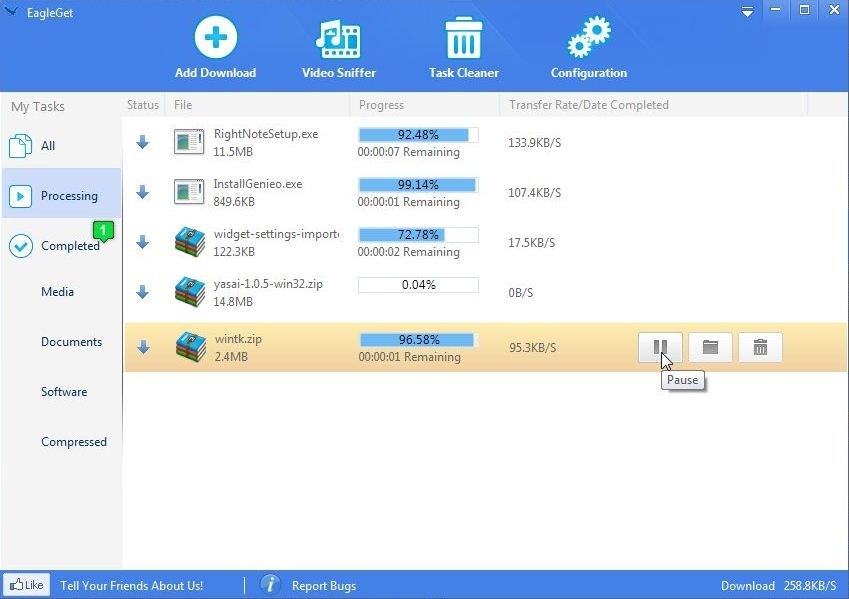Viewport: 849px width, 599px height.
Task: Click RightNoteSetup.exe file type icon
Action: [x=189, y=142]
